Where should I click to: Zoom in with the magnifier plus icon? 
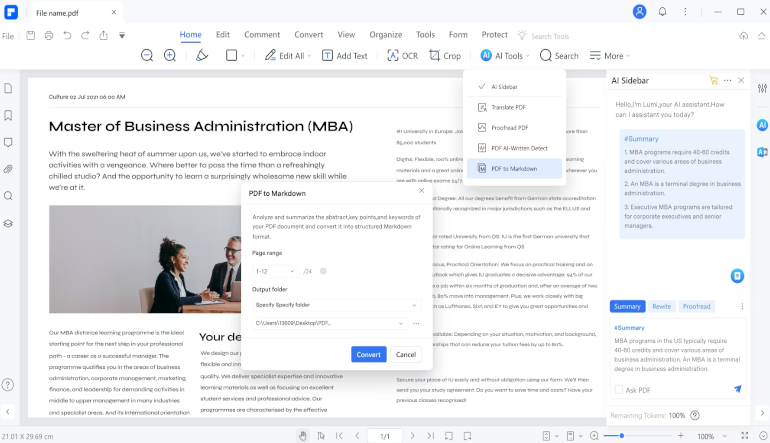pyautogui.click(x=170, y=55)
